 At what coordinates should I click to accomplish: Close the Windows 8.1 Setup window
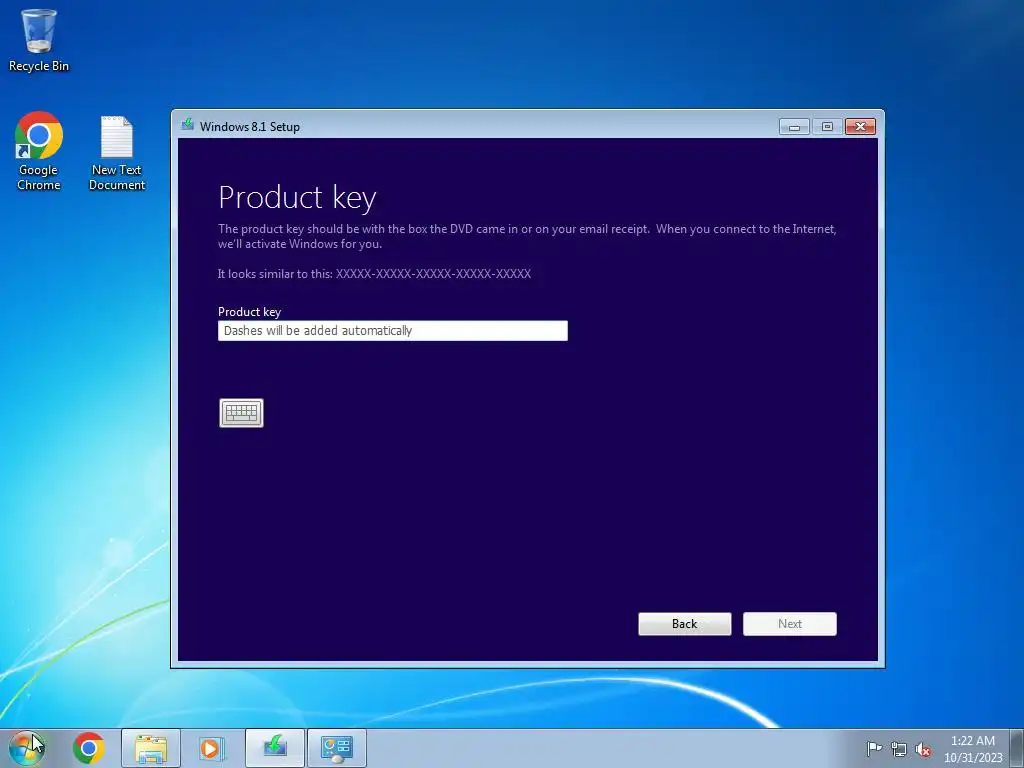(x=860, y=127)
